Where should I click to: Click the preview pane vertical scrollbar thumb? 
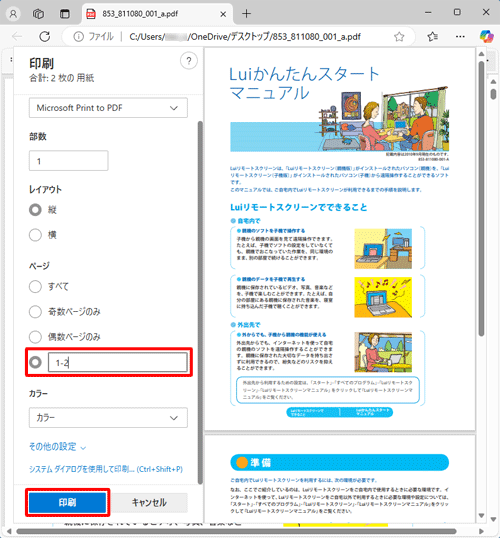481,199
